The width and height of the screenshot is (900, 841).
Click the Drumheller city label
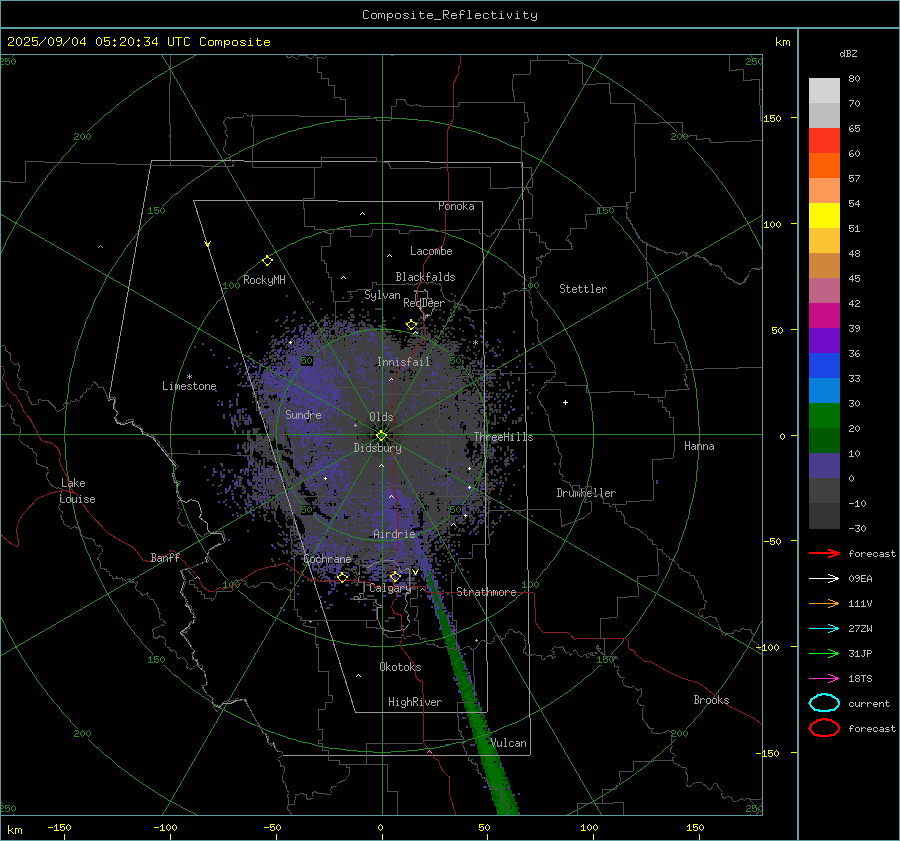coord(586,493)
